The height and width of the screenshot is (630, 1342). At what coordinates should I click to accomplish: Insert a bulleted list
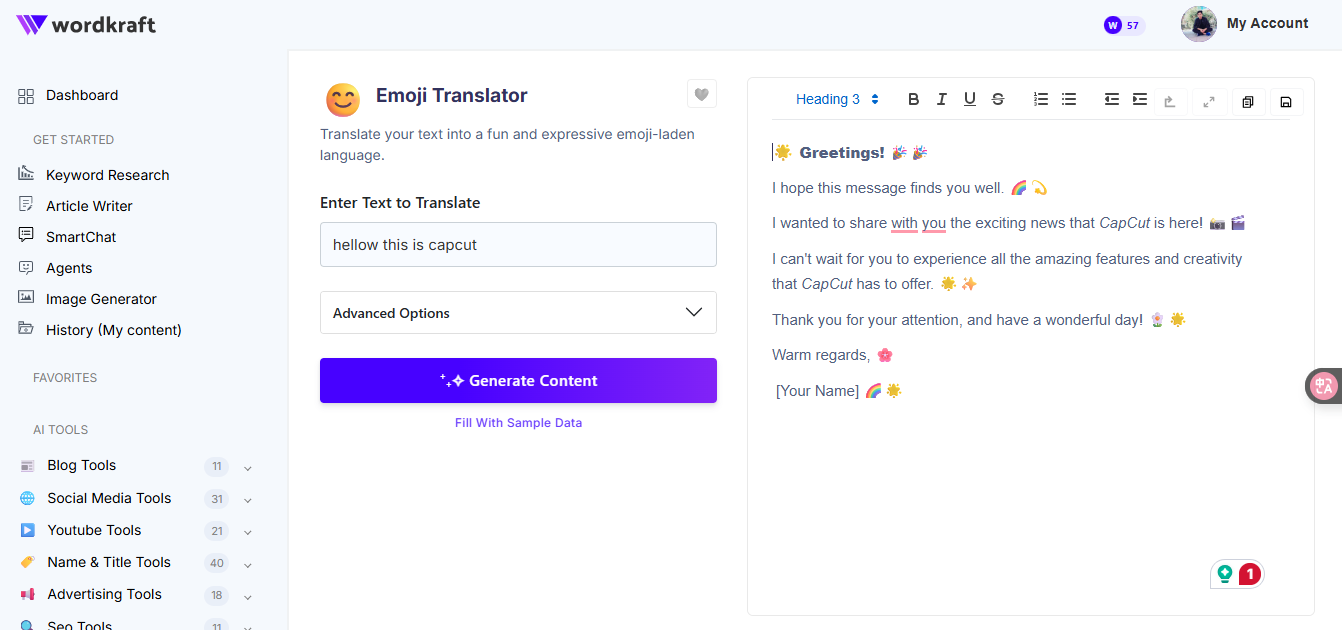click(1069, 99)
